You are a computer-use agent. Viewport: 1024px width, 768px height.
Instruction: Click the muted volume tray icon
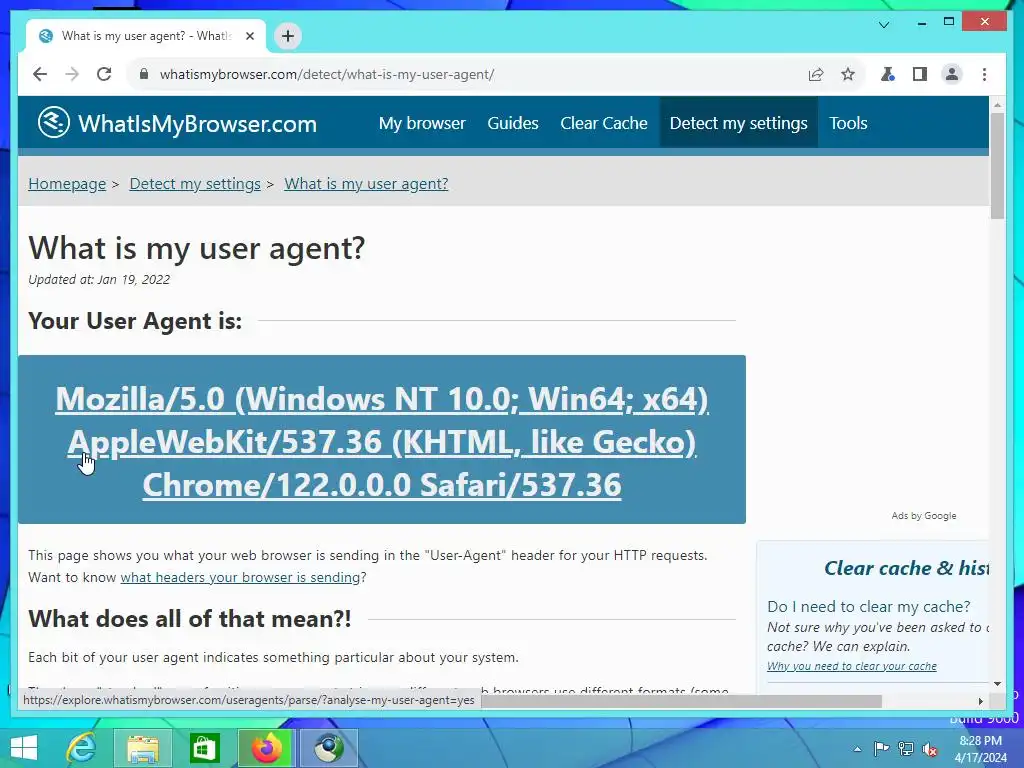[x=930, y=749]
